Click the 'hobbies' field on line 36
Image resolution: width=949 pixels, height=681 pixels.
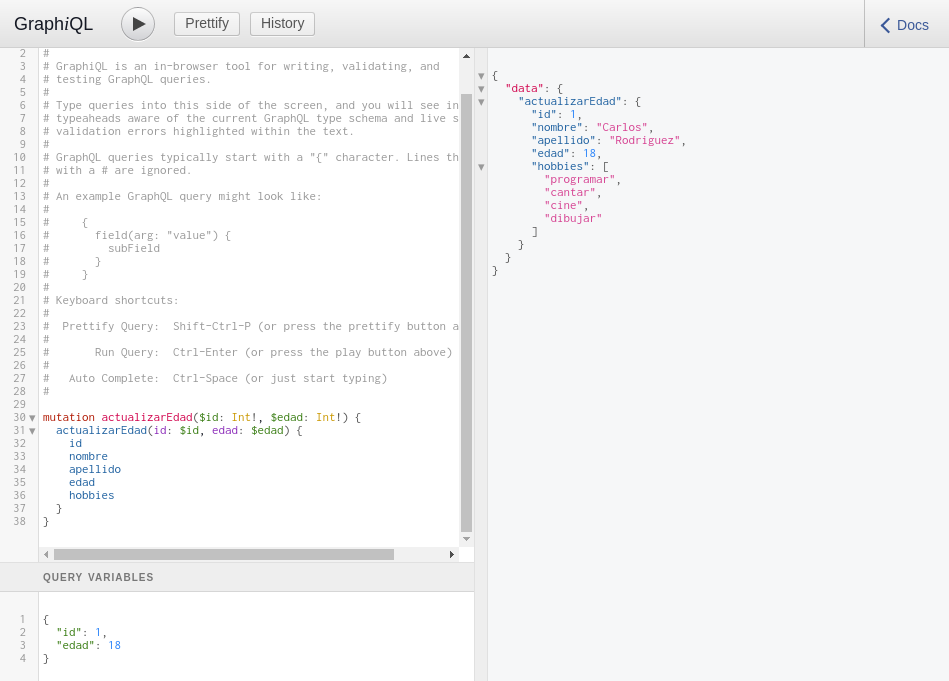tap(91, 495)
